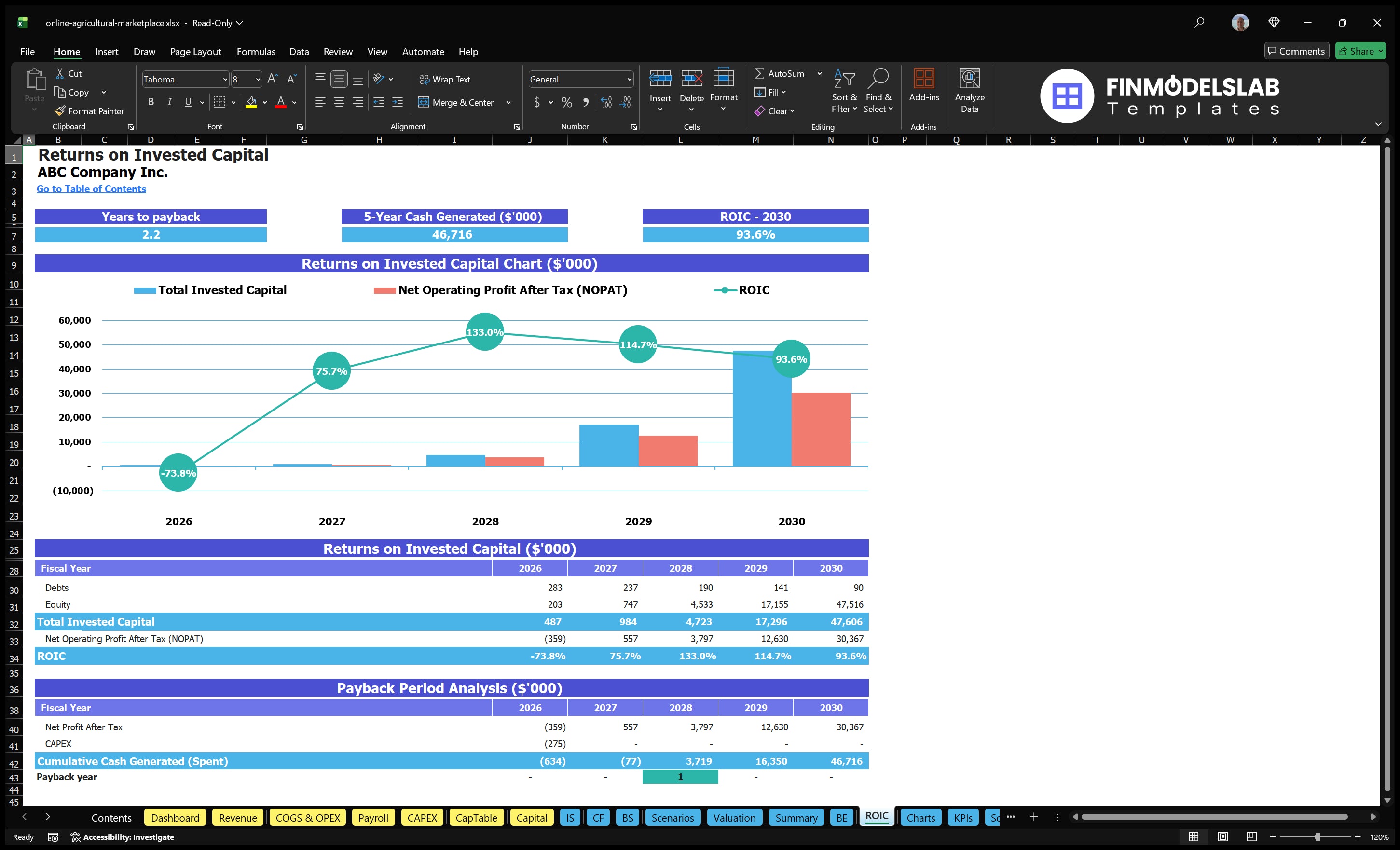Click the Increase Decimal icon
Viewport: 1400px width, 850px height.
tap(605, 102)
